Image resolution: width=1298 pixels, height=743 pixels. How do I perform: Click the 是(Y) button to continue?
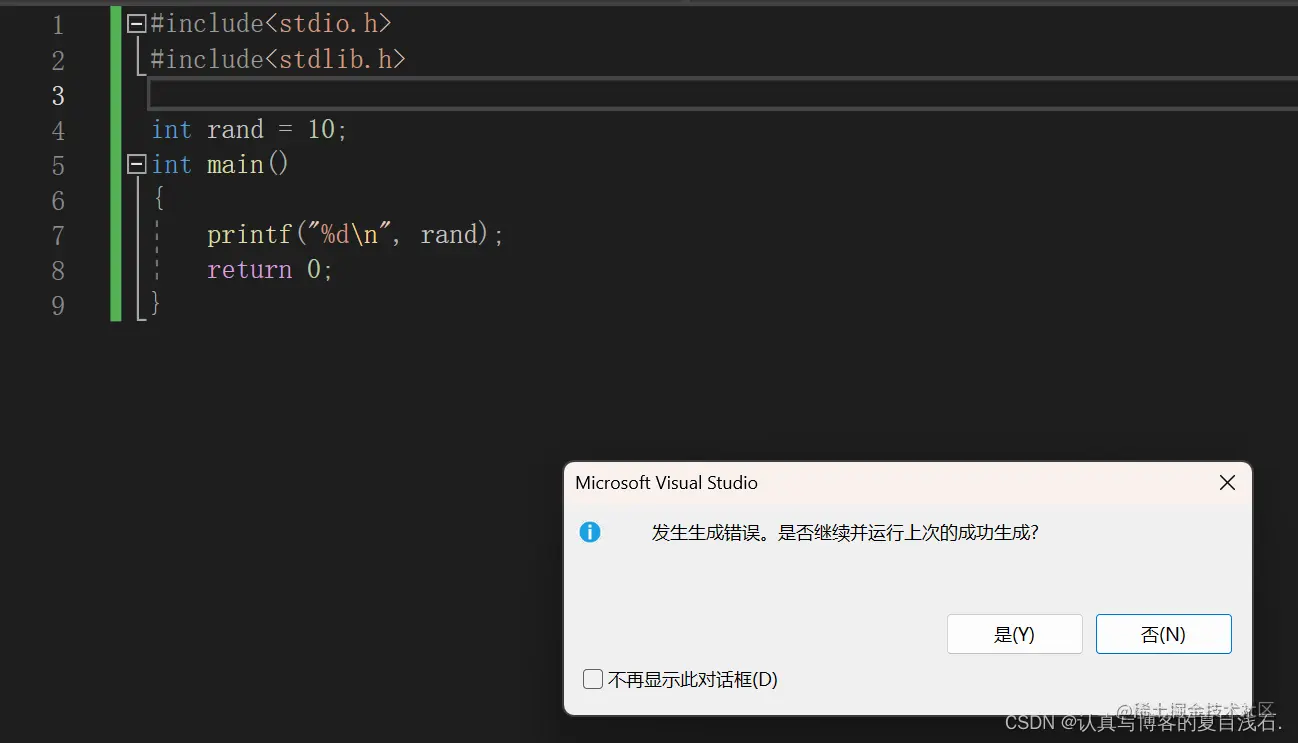[x=1014, y=634]
